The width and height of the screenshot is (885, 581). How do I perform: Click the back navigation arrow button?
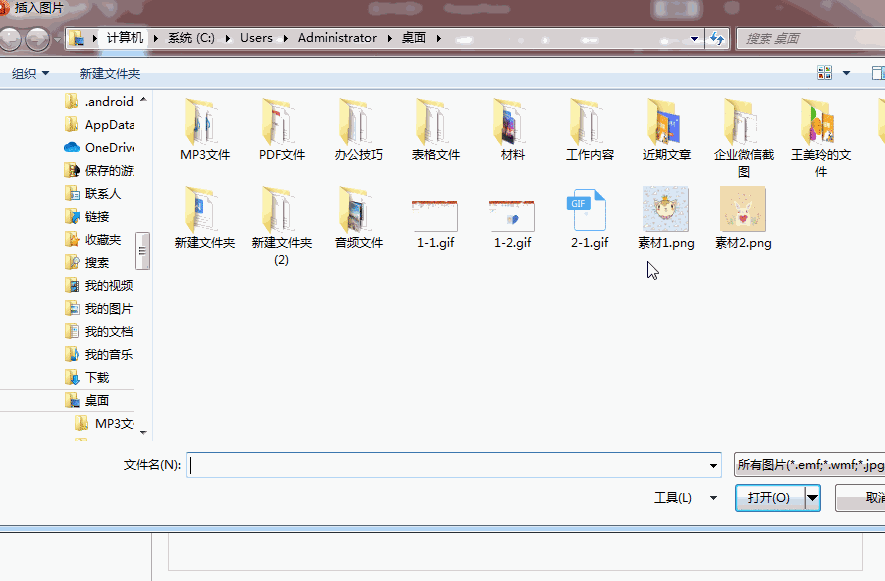point(10,39)
